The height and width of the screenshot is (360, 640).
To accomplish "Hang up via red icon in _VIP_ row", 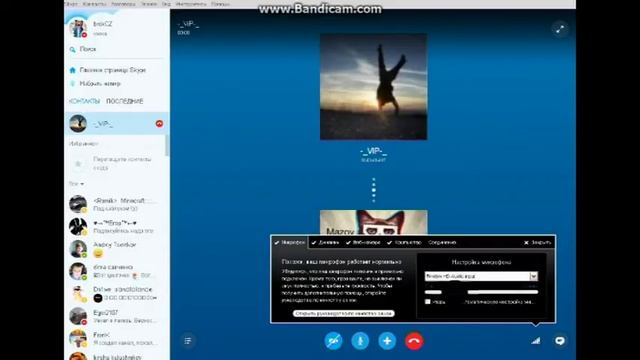I will [159, 124].
